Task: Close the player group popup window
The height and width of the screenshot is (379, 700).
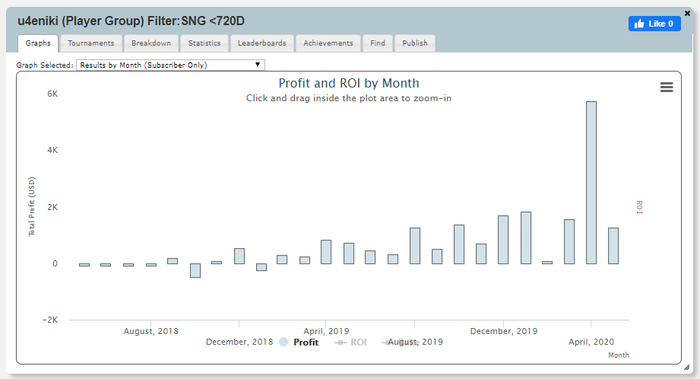Action: point(688,14)
